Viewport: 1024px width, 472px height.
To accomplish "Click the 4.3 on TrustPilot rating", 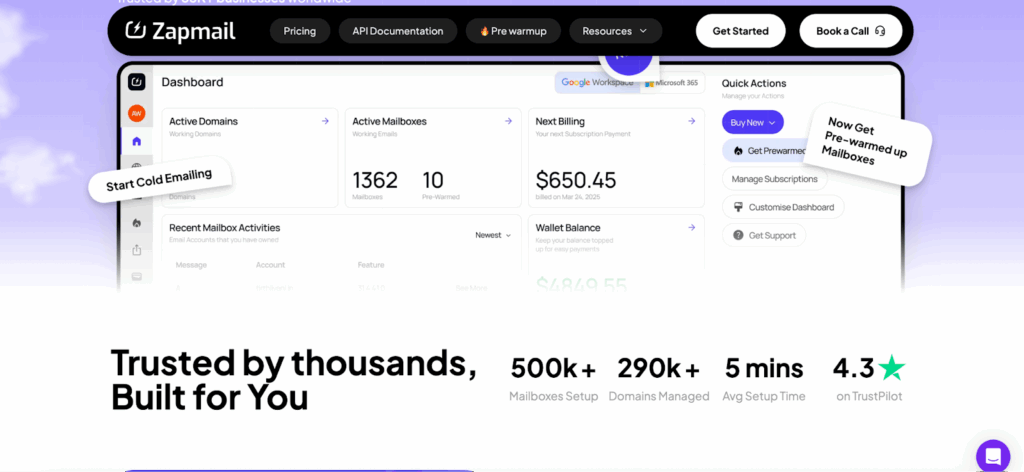I will point(869,379).
